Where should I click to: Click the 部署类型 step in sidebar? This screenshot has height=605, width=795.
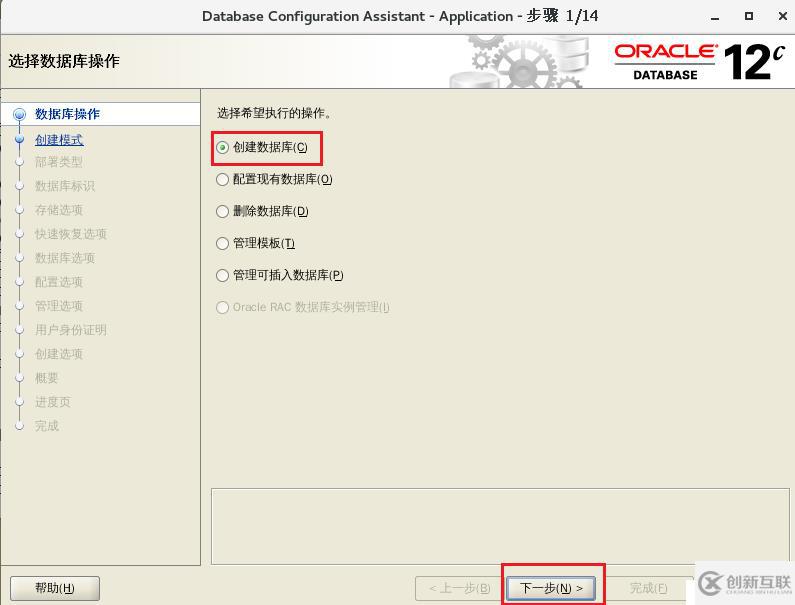58,162
